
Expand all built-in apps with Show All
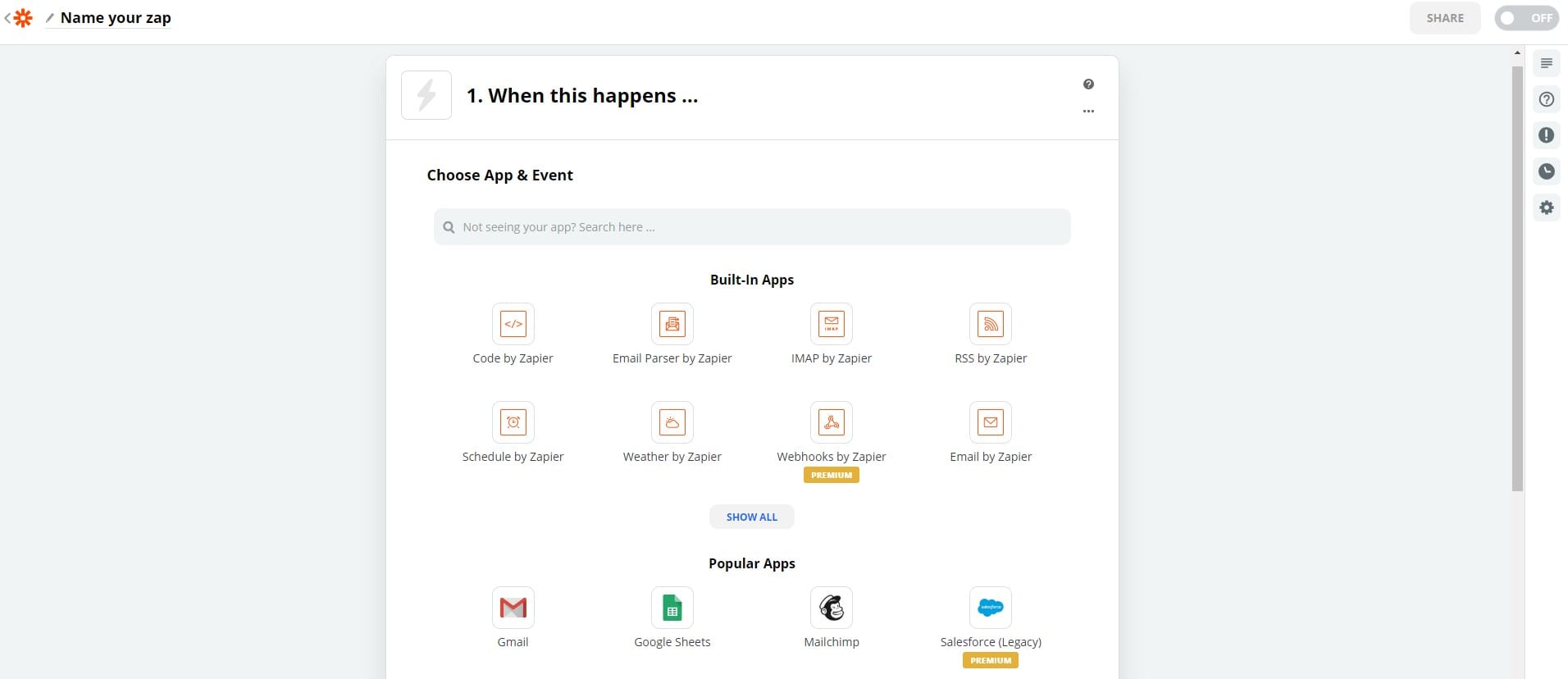click(x=751, y=517)
